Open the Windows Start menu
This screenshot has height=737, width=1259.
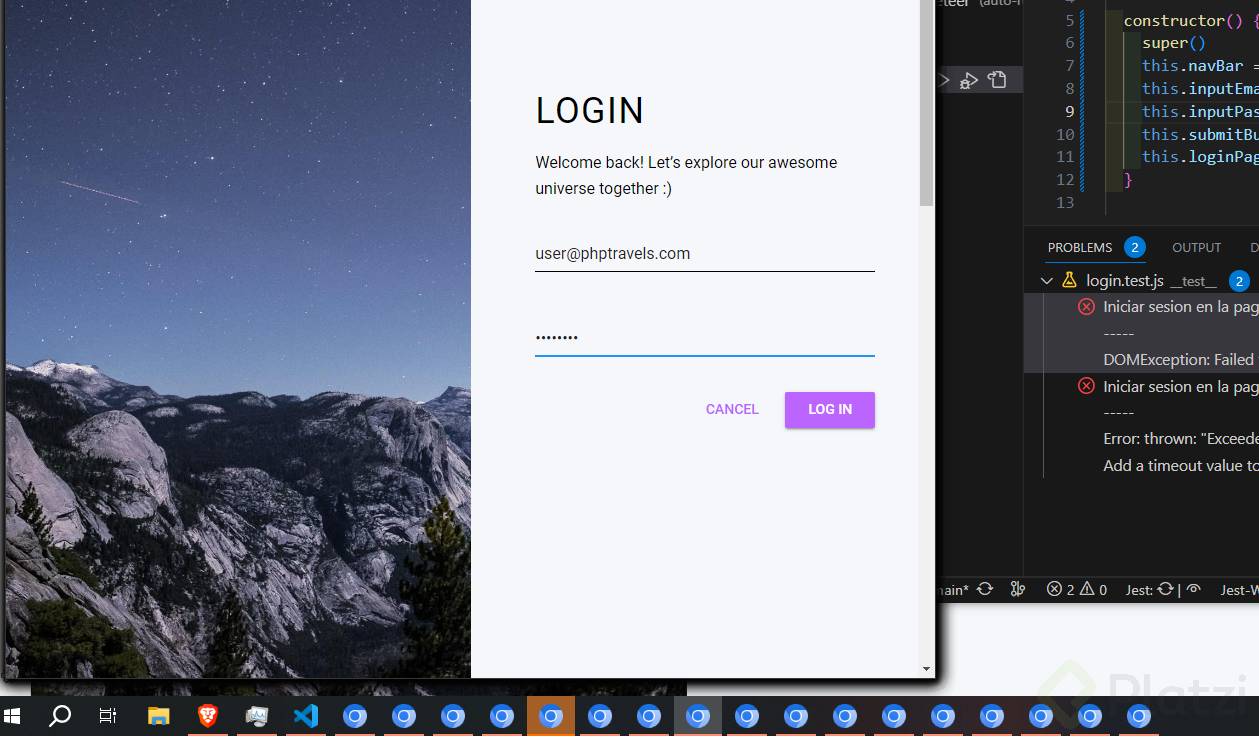(13, 716)
